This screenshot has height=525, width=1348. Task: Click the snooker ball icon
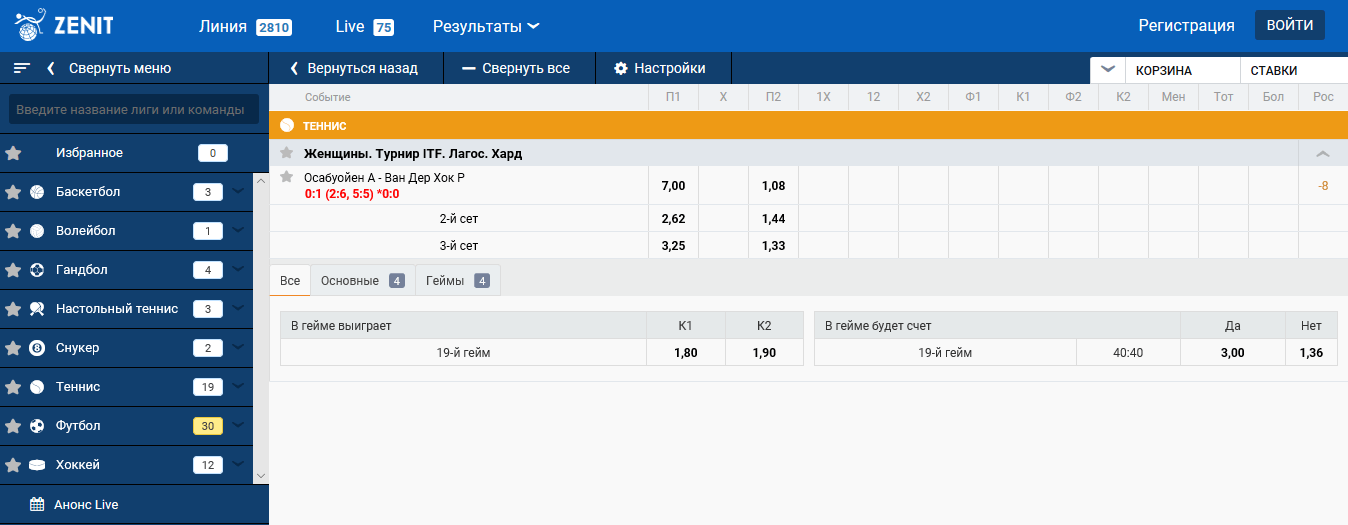click(37, 348)
